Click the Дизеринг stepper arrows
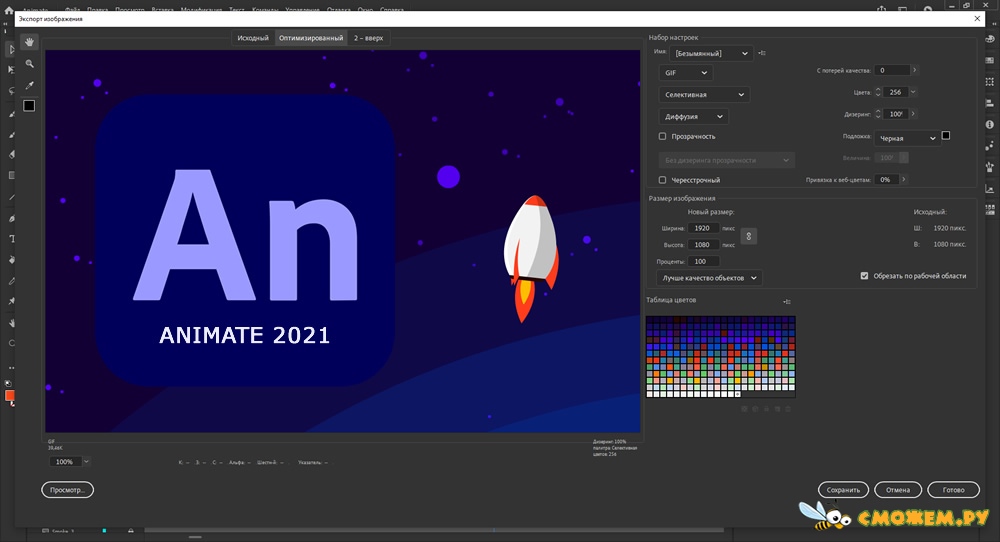Screen dimensions: 1000x542 click(878, 114)
